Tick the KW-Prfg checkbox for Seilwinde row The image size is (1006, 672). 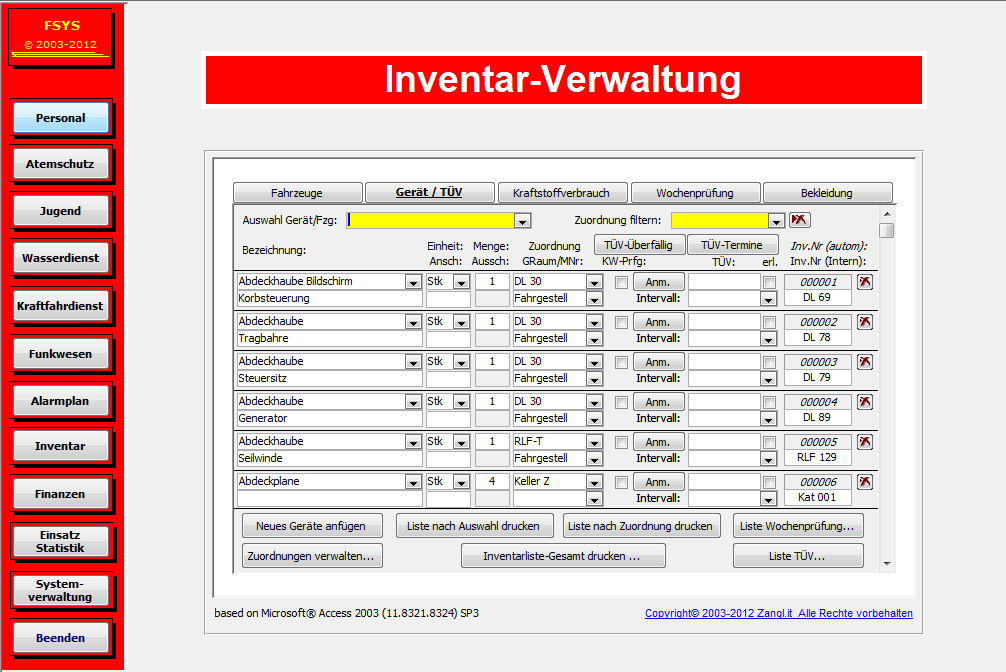coord(621,442)
